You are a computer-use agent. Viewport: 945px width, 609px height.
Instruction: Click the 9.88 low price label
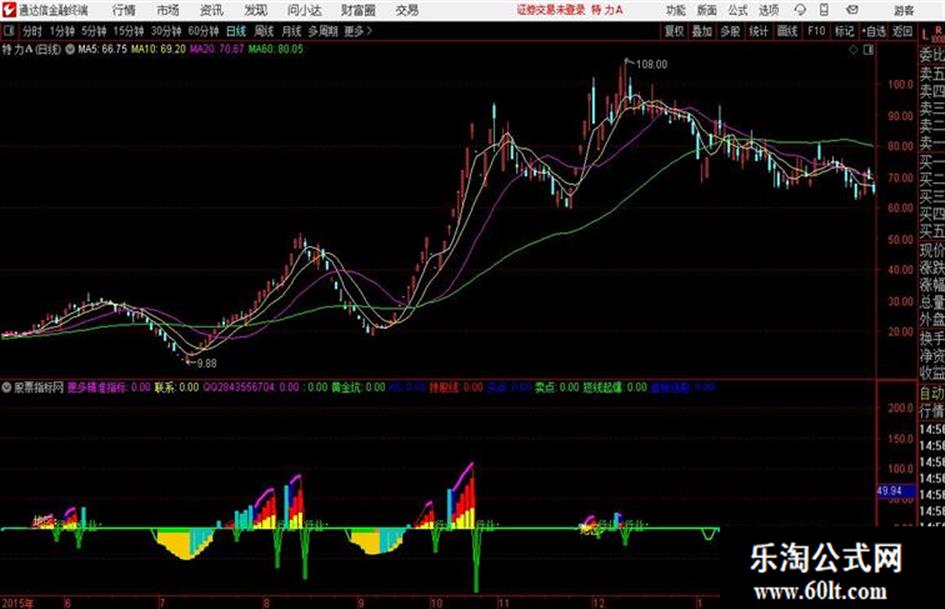(207, 364)
